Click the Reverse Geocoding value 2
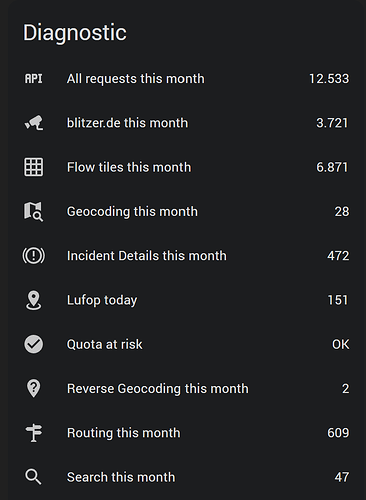Viewport: 366px width, 500px height. [346, 389]
